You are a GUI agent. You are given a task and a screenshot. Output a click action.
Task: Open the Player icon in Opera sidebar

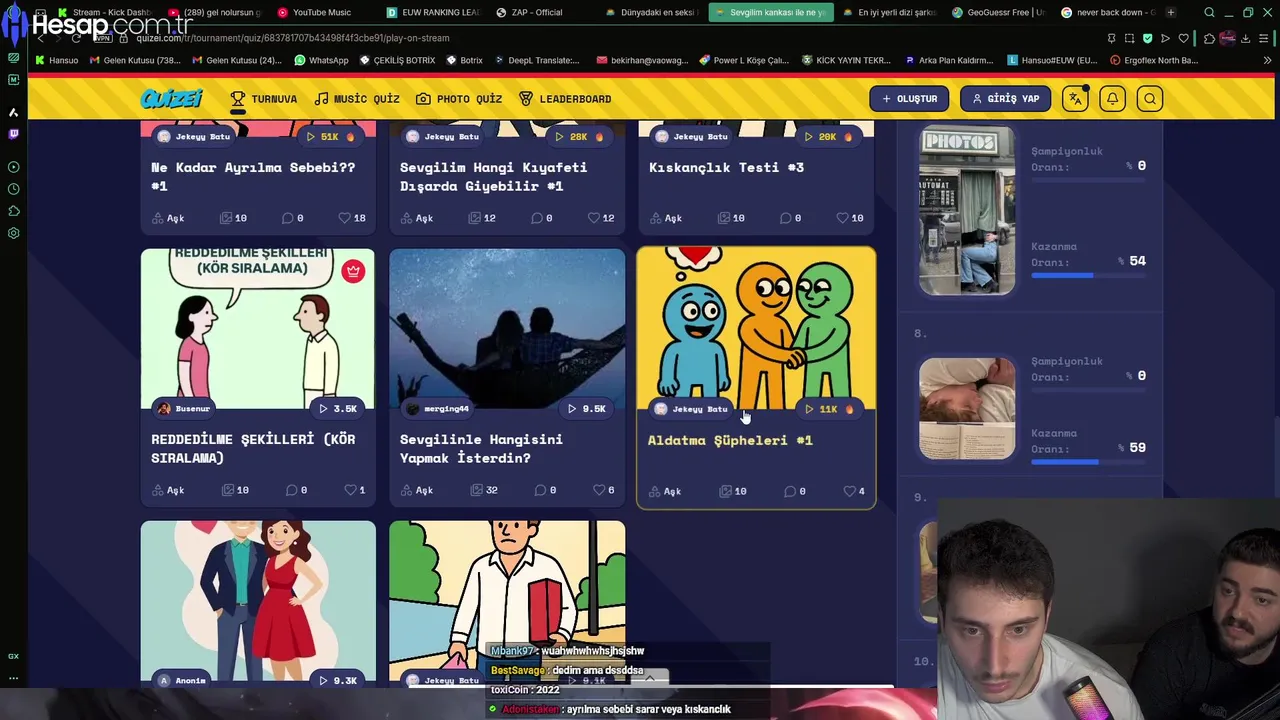click(x=13, y=167)
